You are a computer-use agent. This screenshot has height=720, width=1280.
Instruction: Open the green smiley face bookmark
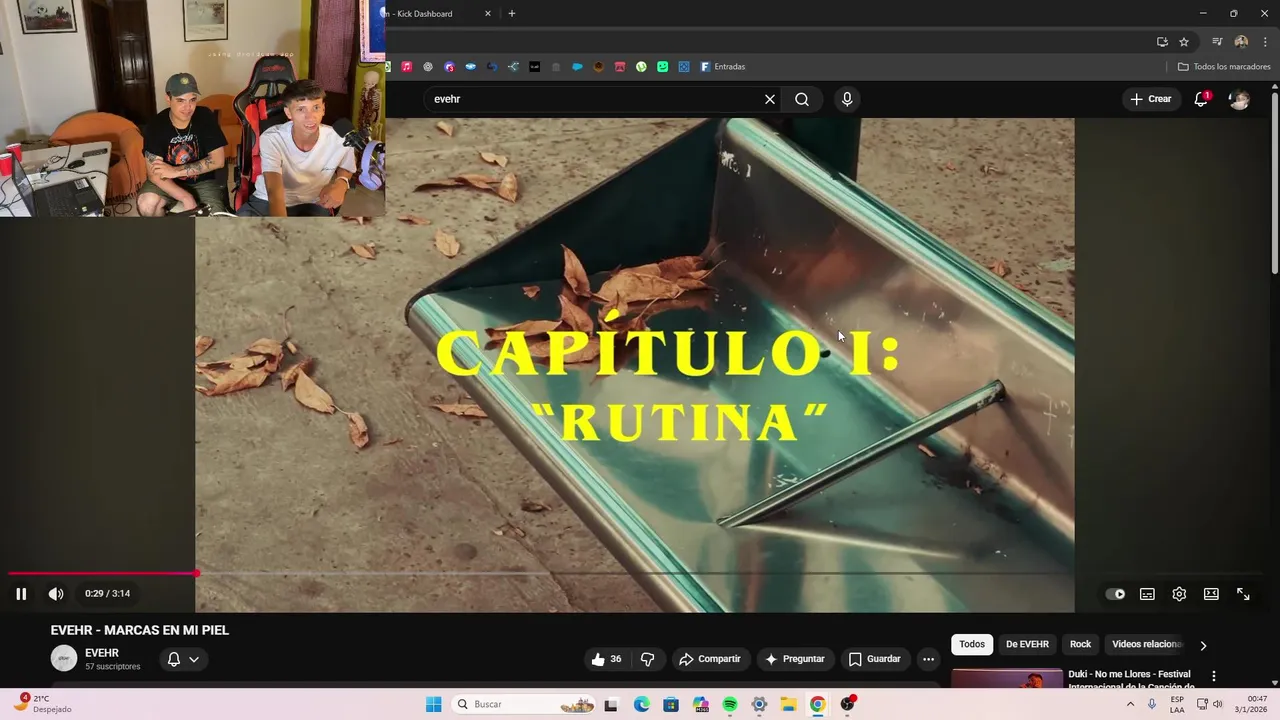[663, 67]
